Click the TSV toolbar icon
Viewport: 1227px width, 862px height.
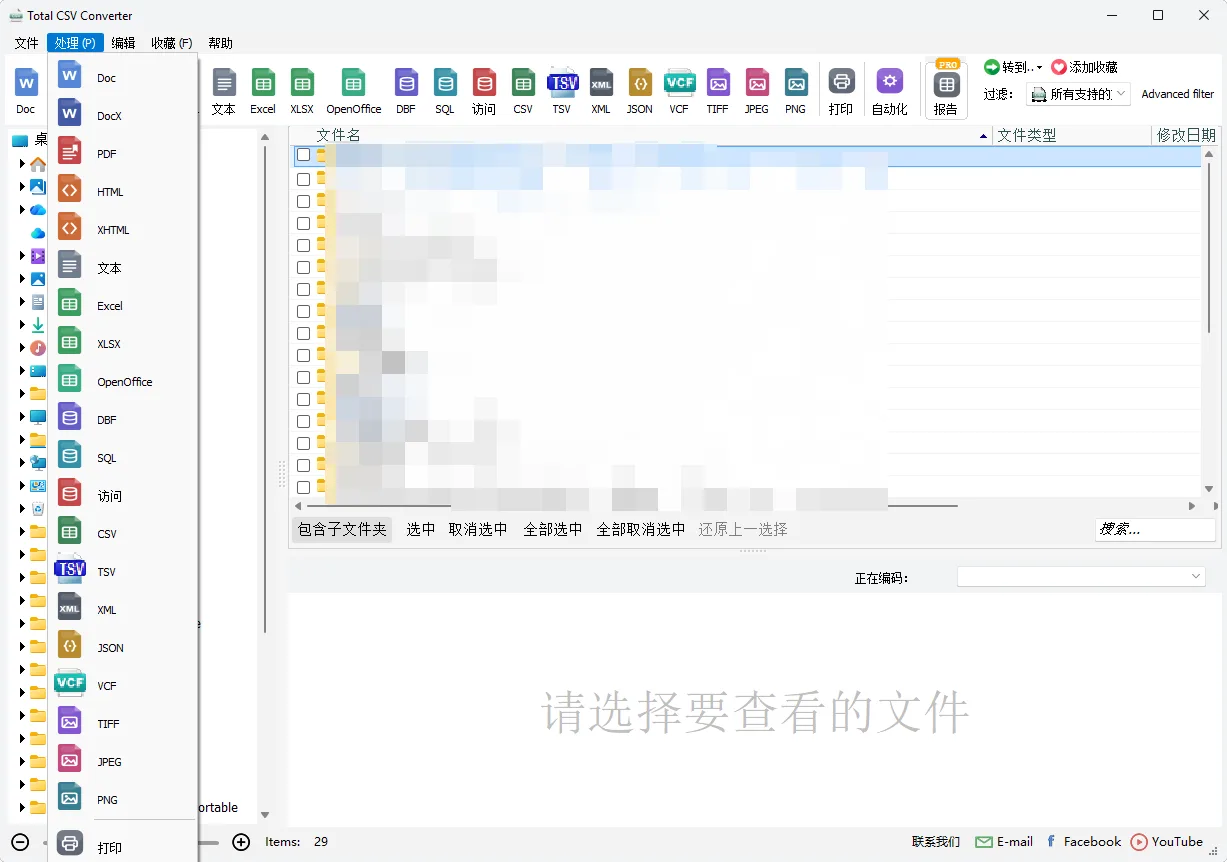(x=563, y=82)
